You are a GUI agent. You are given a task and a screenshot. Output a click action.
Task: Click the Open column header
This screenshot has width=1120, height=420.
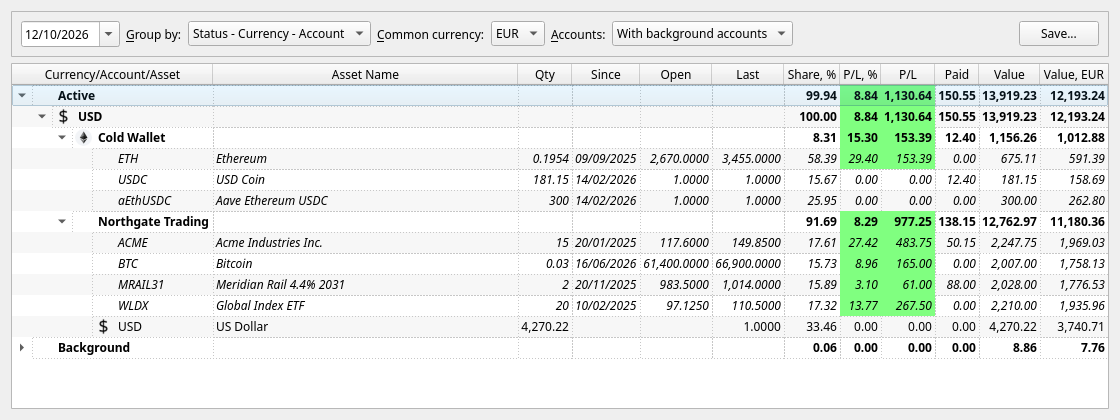676,74
